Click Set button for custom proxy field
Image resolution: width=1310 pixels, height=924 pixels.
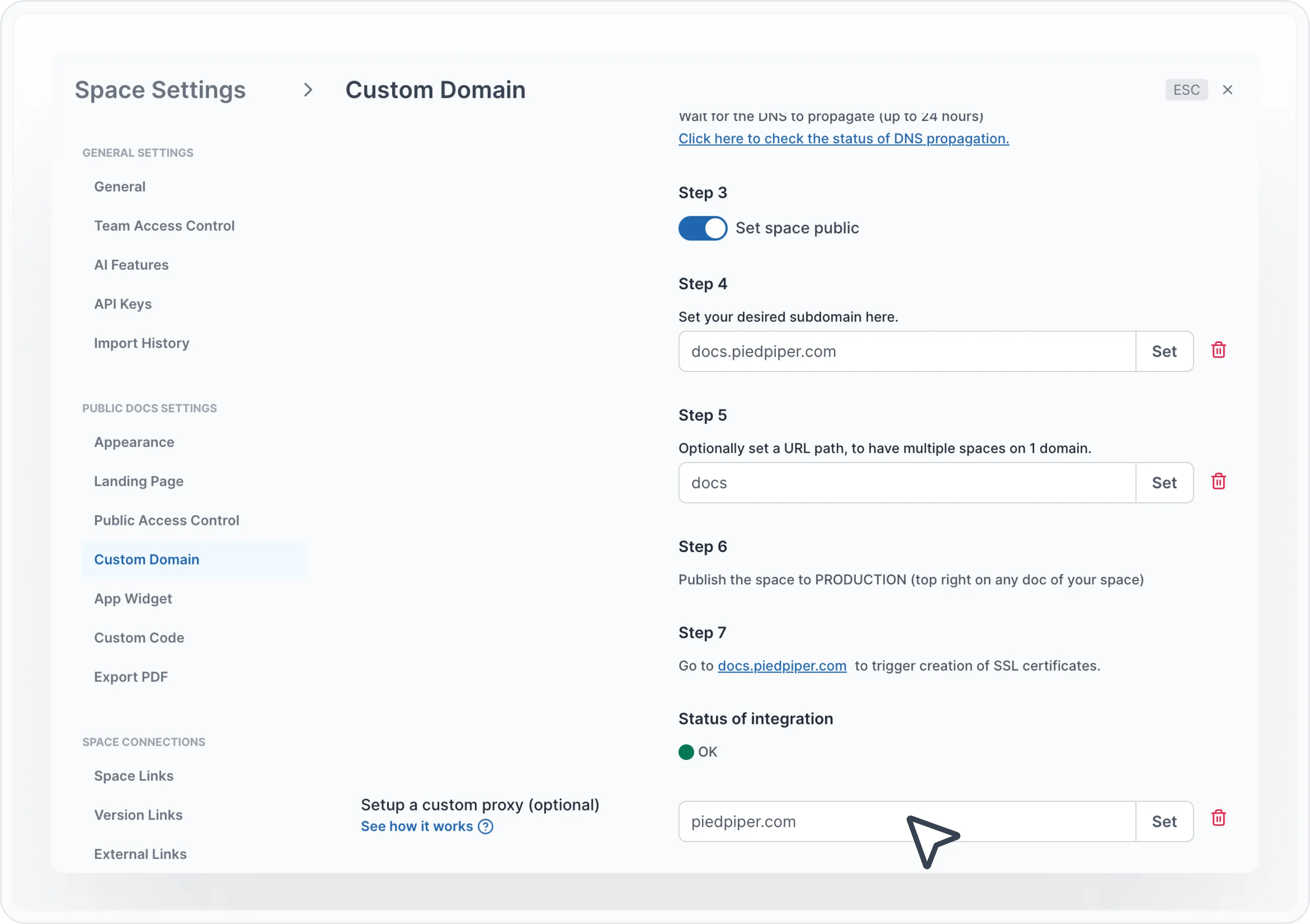[1164, 821]
